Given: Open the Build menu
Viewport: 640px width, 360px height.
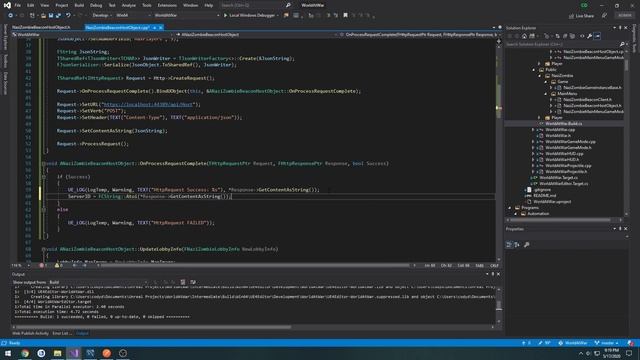Looking at the screenshot, I should coord(79,5).
